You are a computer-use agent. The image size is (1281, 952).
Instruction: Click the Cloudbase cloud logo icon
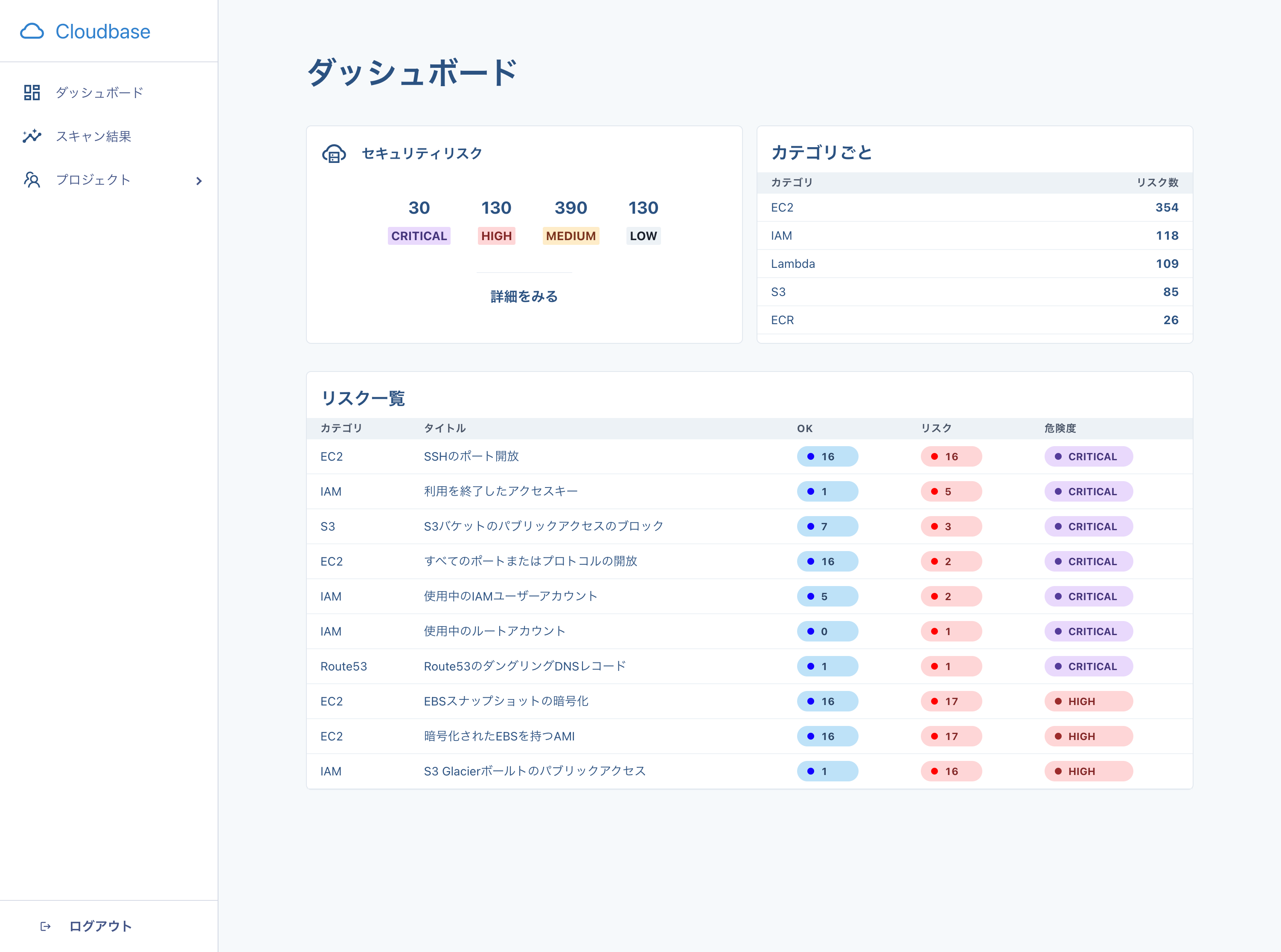[x=32, y=31]
